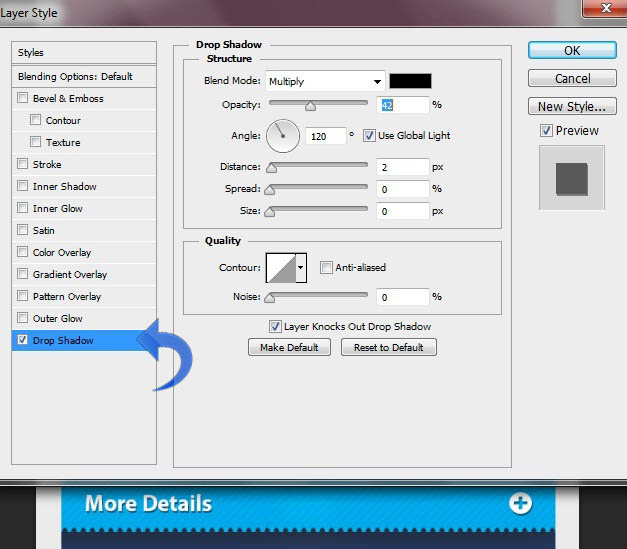The height and width of the screenshot is (549, 627).
Task: Click Reset to Default button
Action: coord(389,347)
